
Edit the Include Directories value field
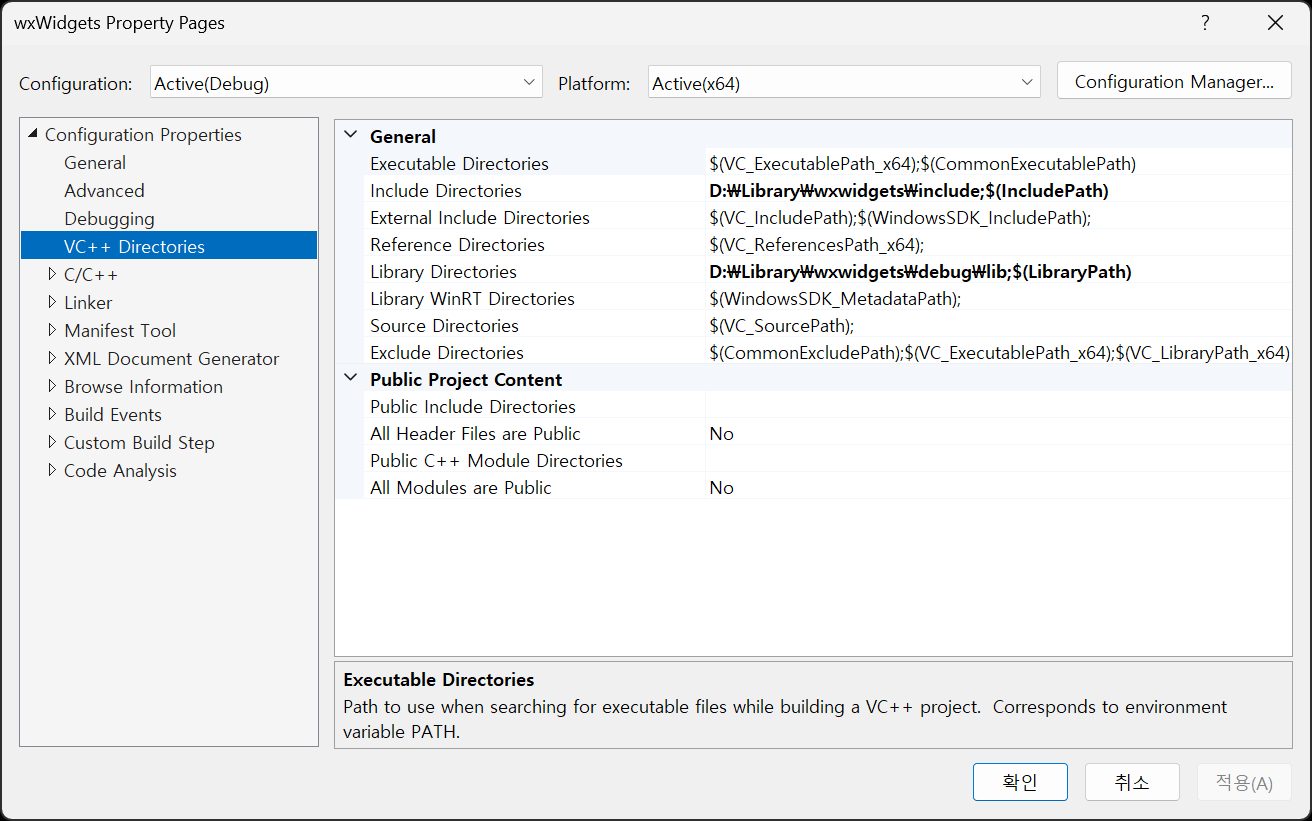998,190
